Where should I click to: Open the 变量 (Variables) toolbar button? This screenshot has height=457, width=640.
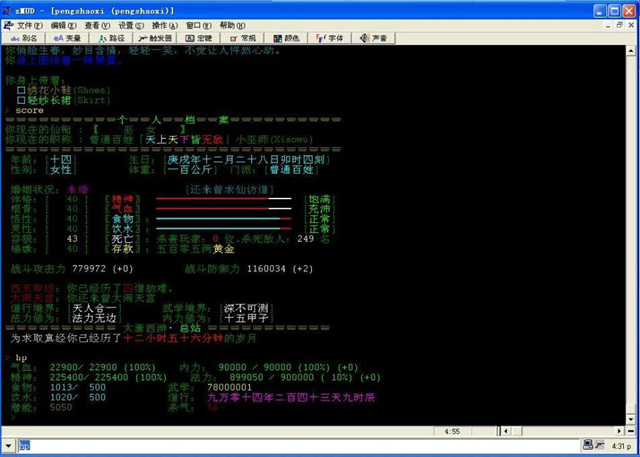coord(67,38)
